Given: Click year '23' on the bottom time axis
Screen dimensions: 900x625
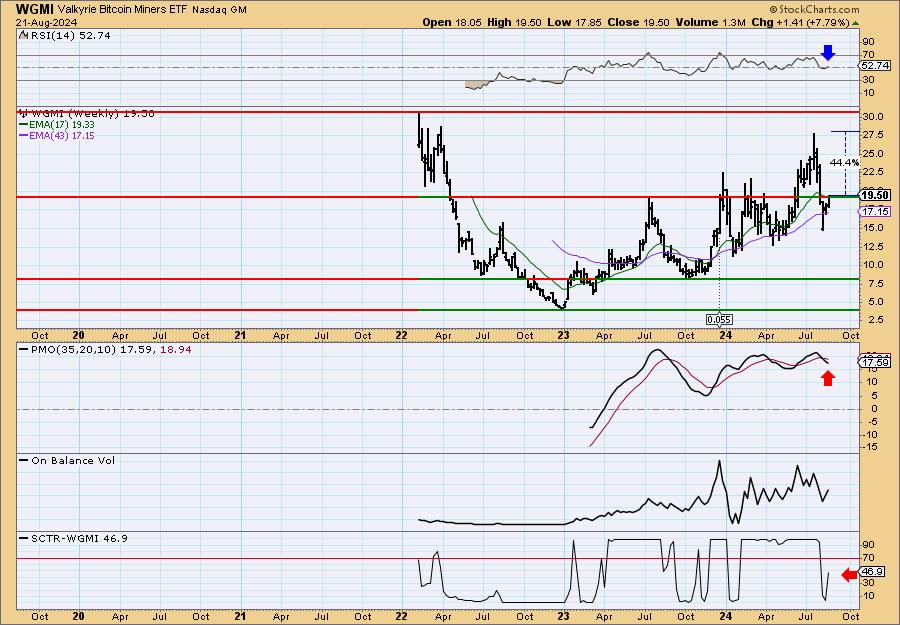Looking at the screenshot, I should pyautogui.click(x=563, y=616).
